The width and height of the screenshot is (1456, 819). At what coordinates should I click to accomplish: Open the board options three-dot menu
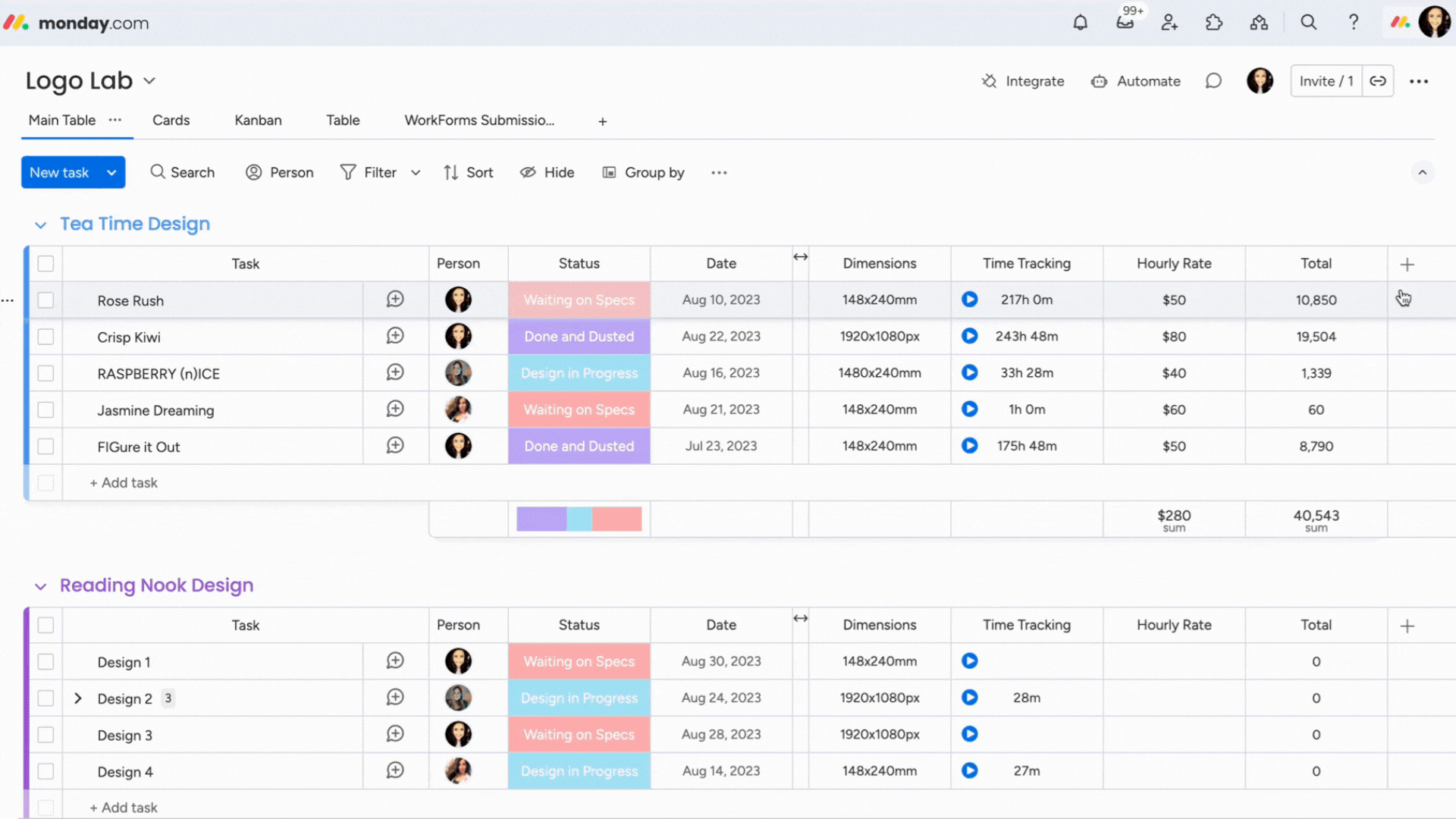coord(1419,81)
